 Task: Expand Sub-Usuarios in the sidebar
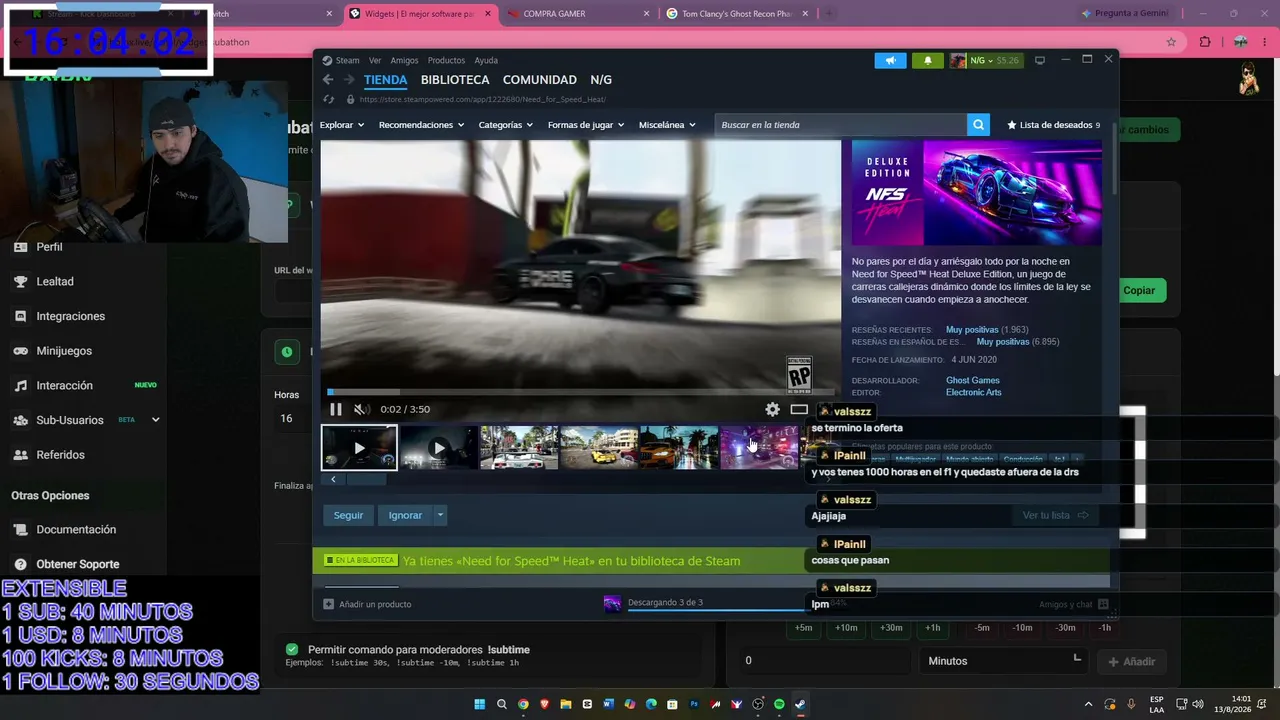[x=155, y=420]
